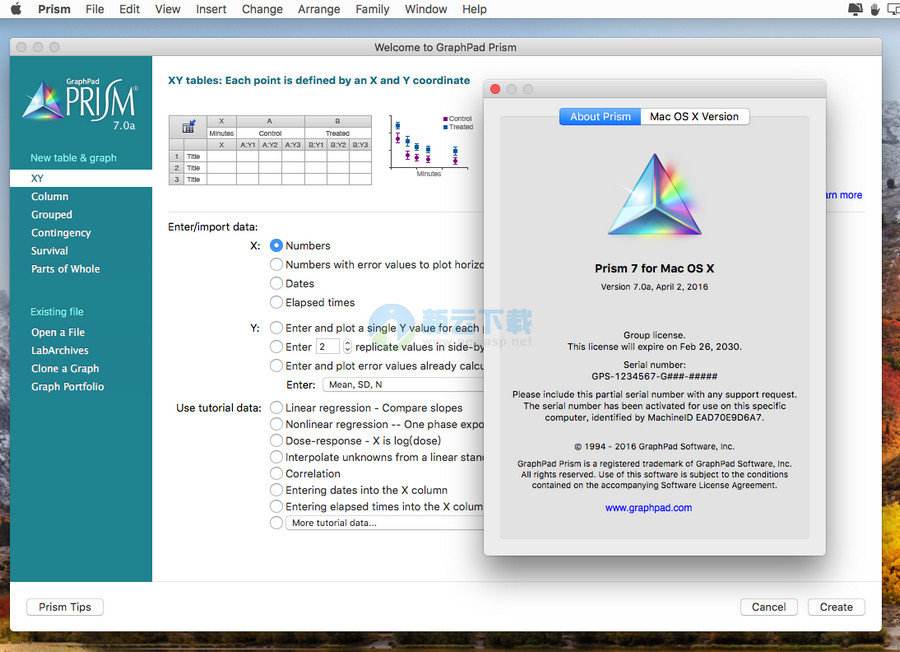Click the import table icon in the XY preview
Viewport: 900px width, 652px height.
pyautogui.click(x=188, y=127)
